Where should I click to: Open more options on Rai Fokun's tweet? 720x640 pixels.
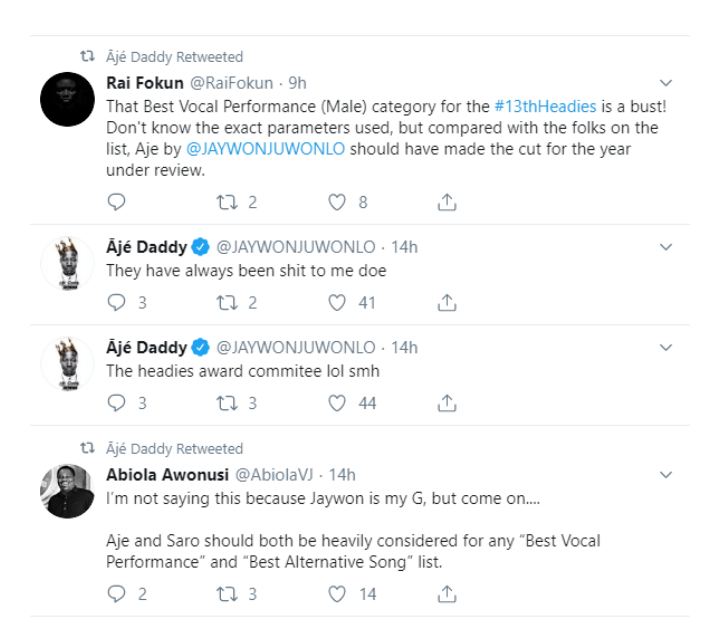[667, 82]
